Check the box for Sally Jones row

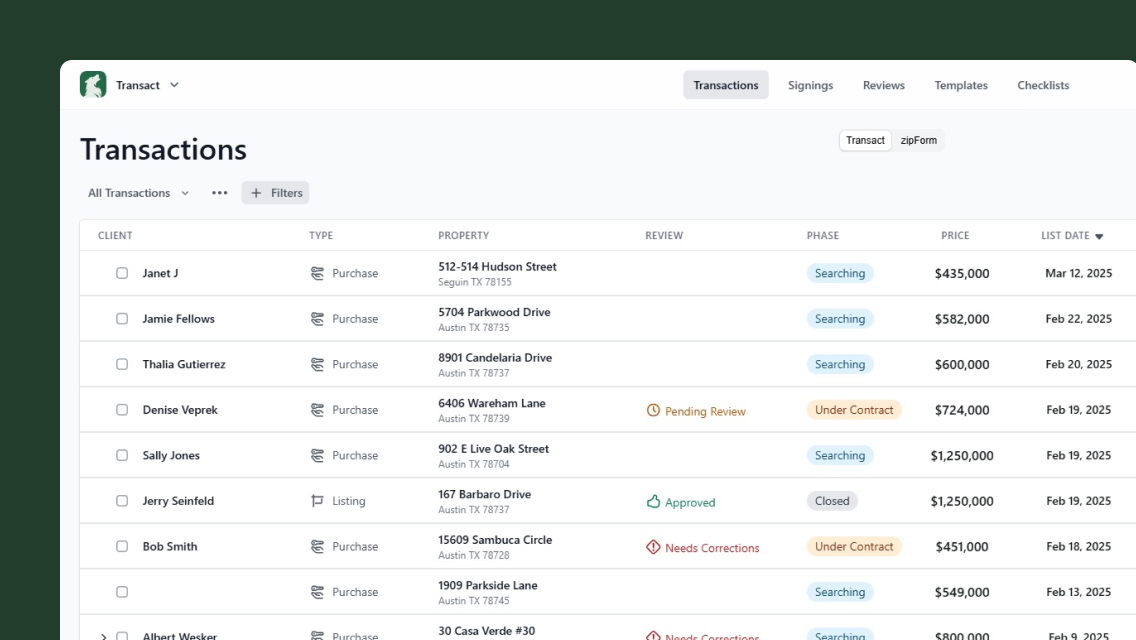tap(122, 455)
